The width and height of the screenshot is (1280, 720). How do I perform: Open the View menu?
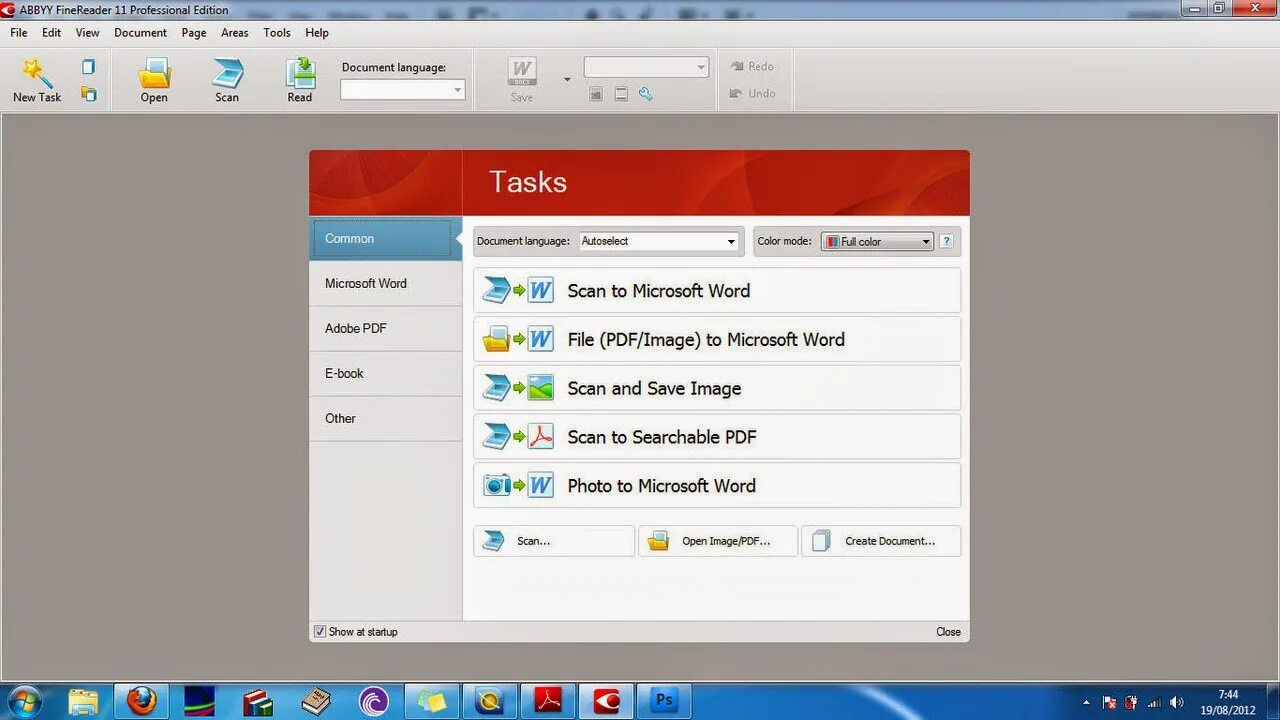click(88, 33)
